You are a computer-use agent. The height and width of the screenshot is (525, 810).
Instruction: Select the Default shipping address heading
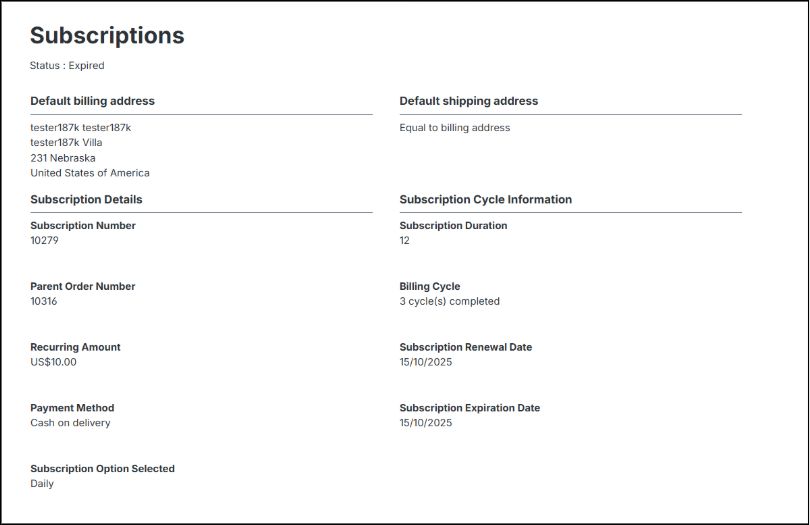click(x=468, y=101)
